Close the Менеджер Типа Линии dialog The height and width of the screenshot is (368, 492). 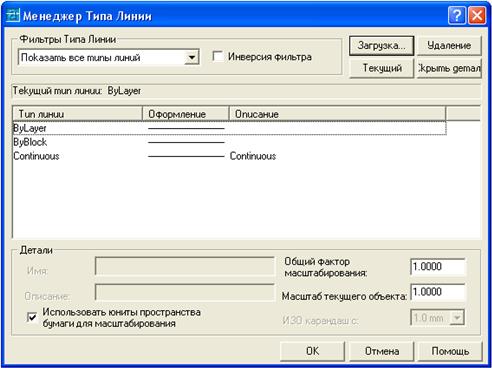pos(477,16)
